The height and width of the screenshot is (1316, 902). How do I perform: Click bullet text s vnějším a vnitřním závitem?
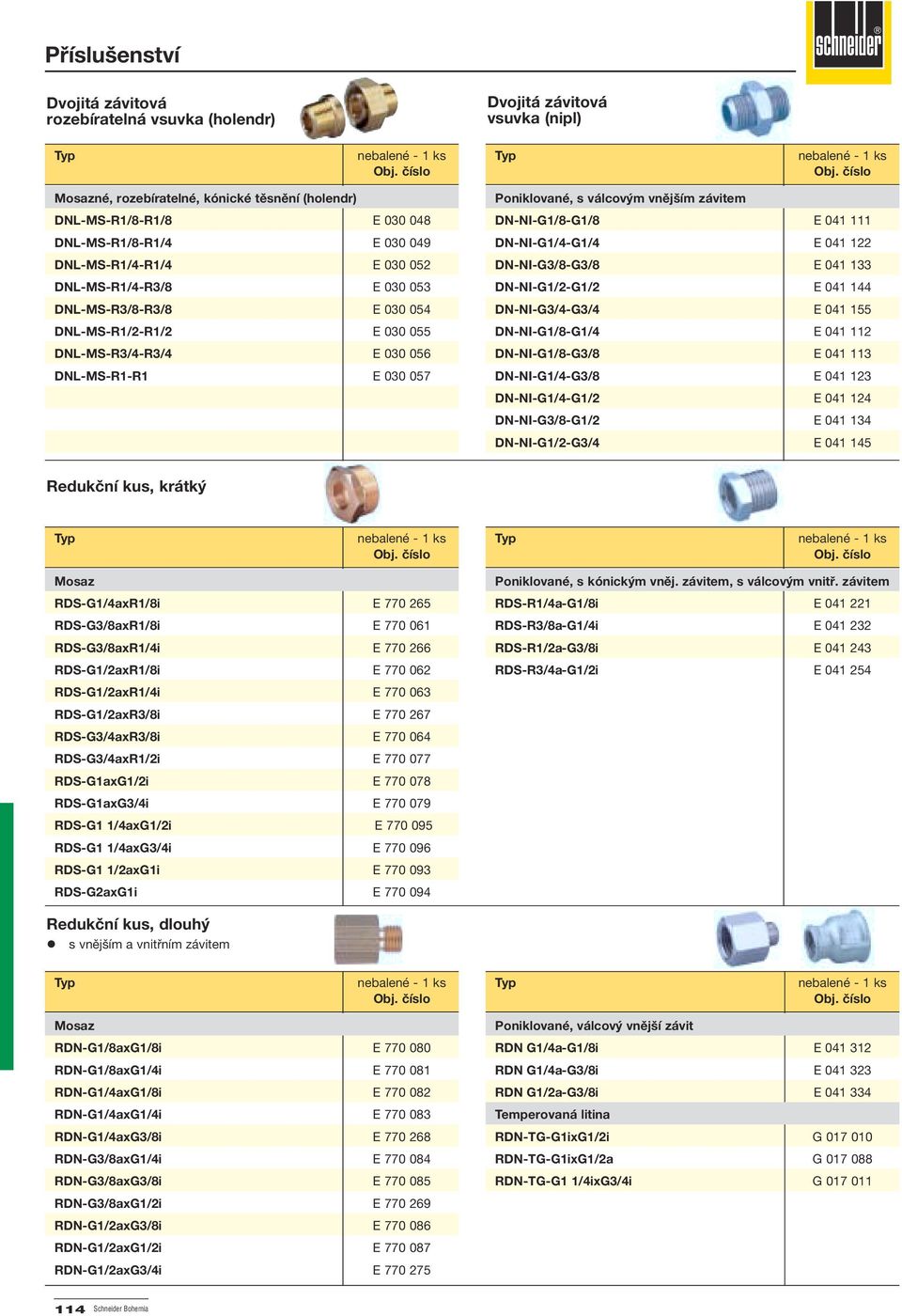[x=148, y=945]
